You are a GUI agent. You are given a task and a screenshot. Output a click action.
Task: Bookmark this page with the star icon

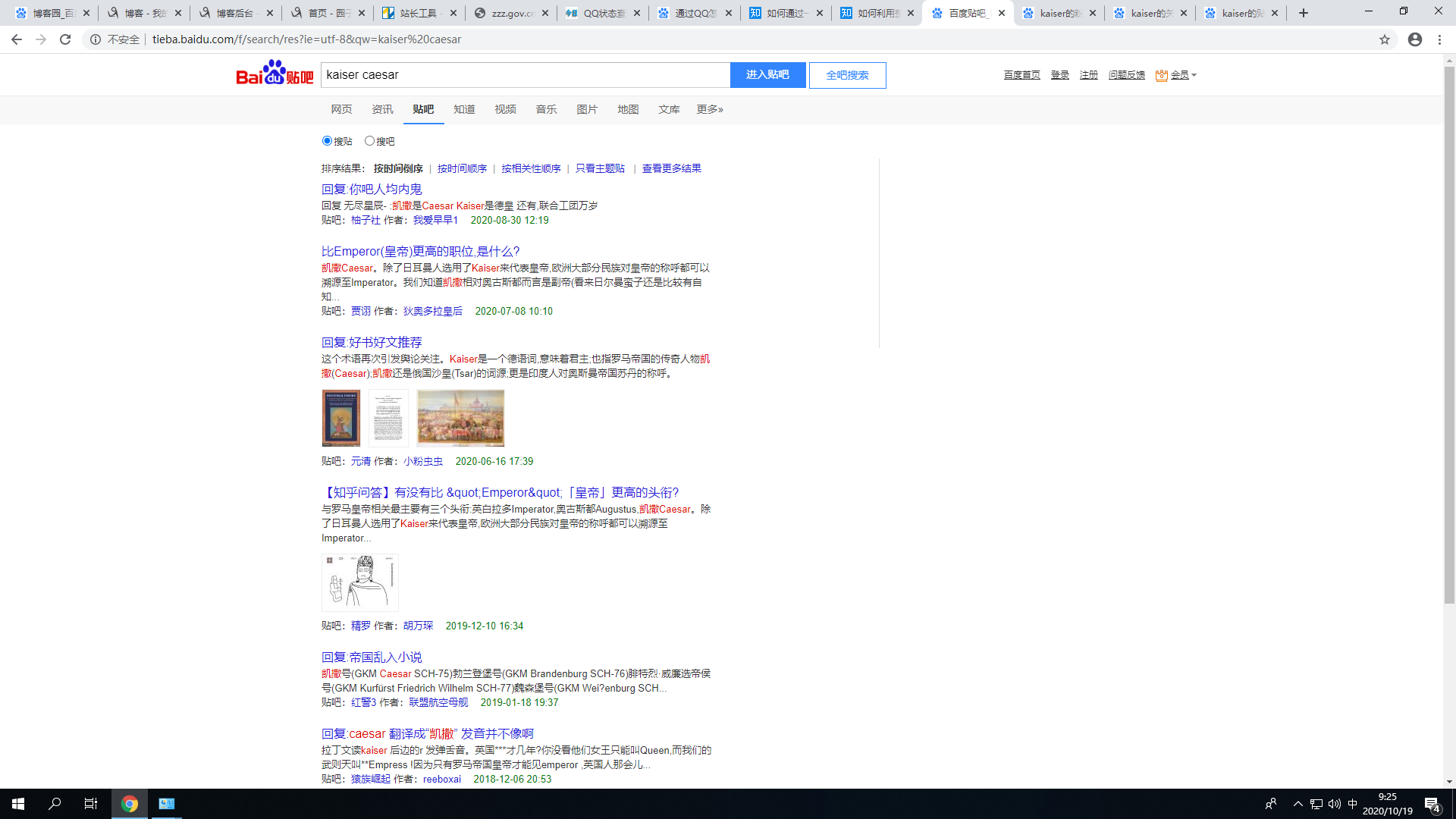1385,39
